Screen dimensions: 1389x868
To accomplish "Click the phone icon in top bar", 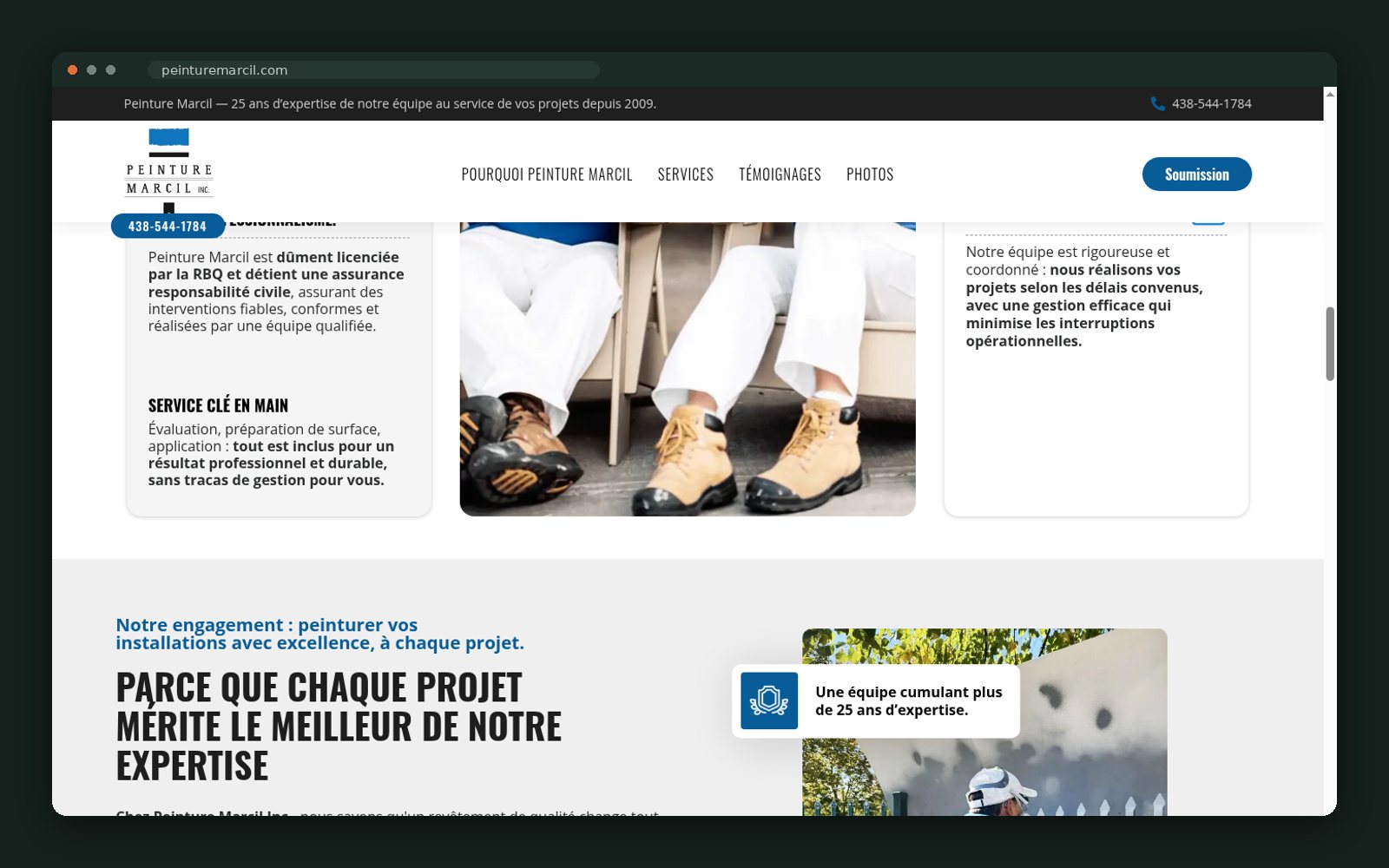I will click(x=1157, y=103).
